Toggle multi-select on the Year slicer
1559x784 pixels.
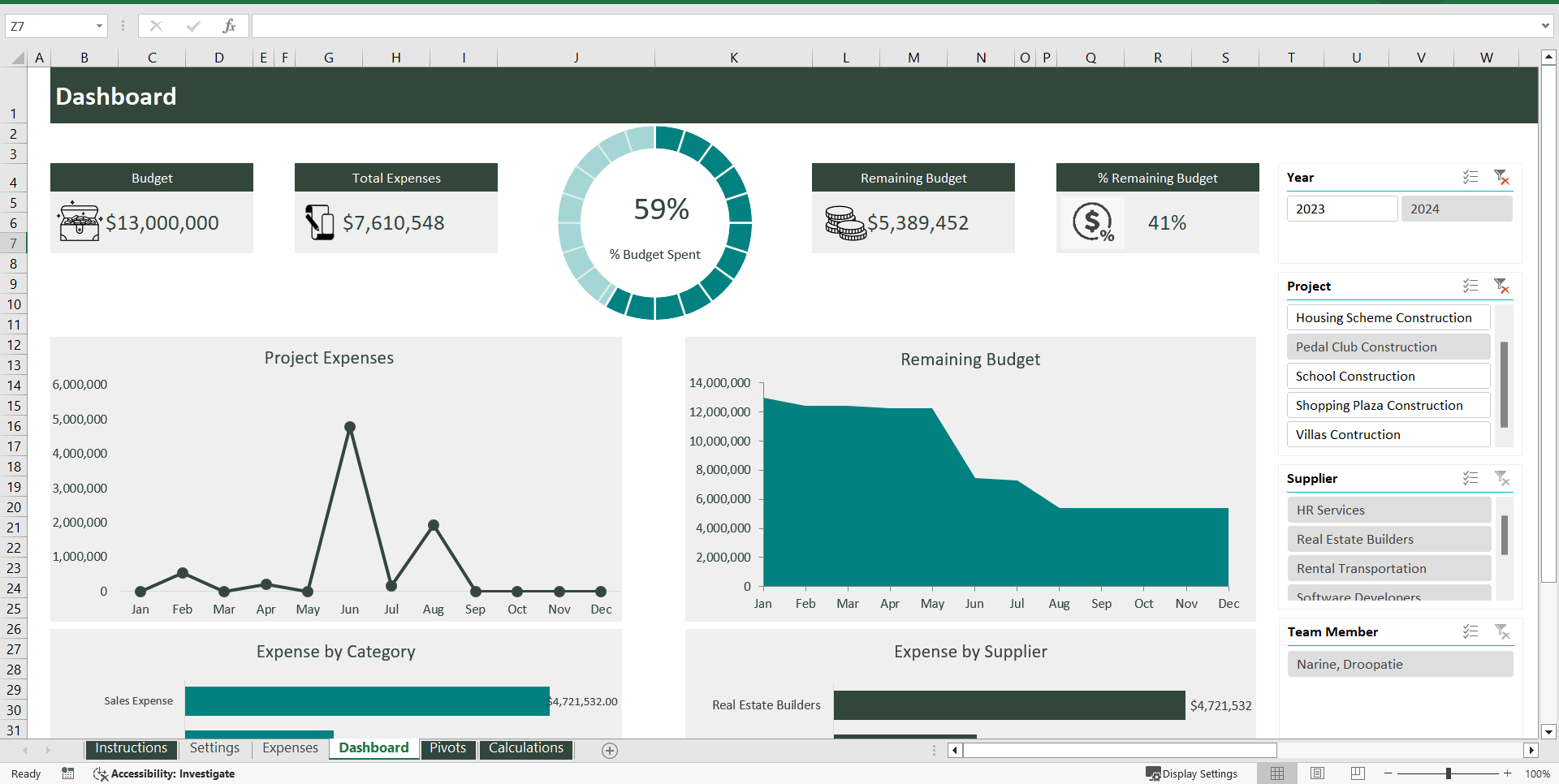click(x=1470, y=177)
